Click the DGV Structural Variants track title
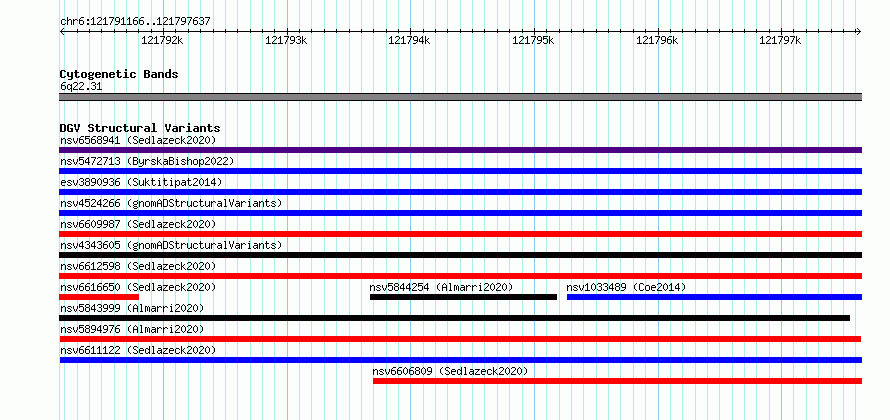 pos(140,128)
